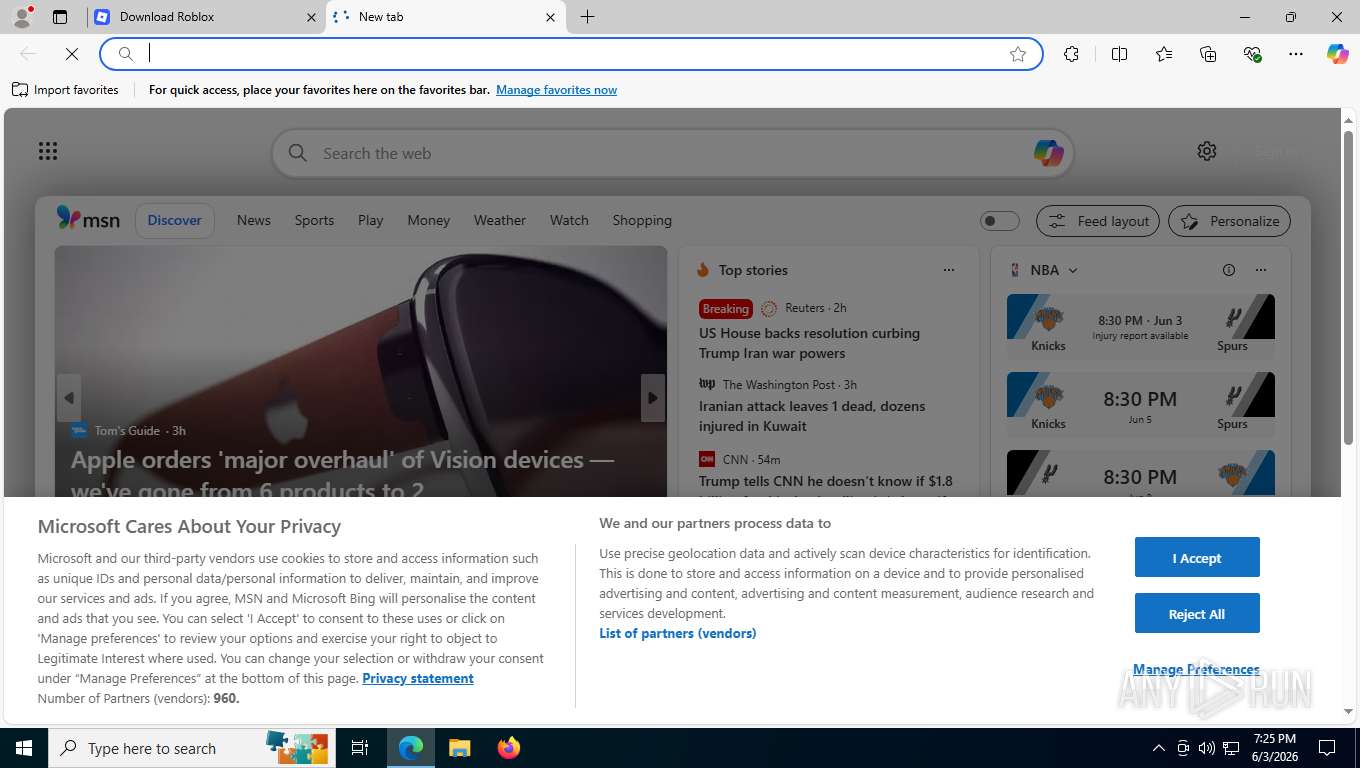1360x768 pixels.
Task: Open the List of partners (vendors) link
Action: [677, 633]
